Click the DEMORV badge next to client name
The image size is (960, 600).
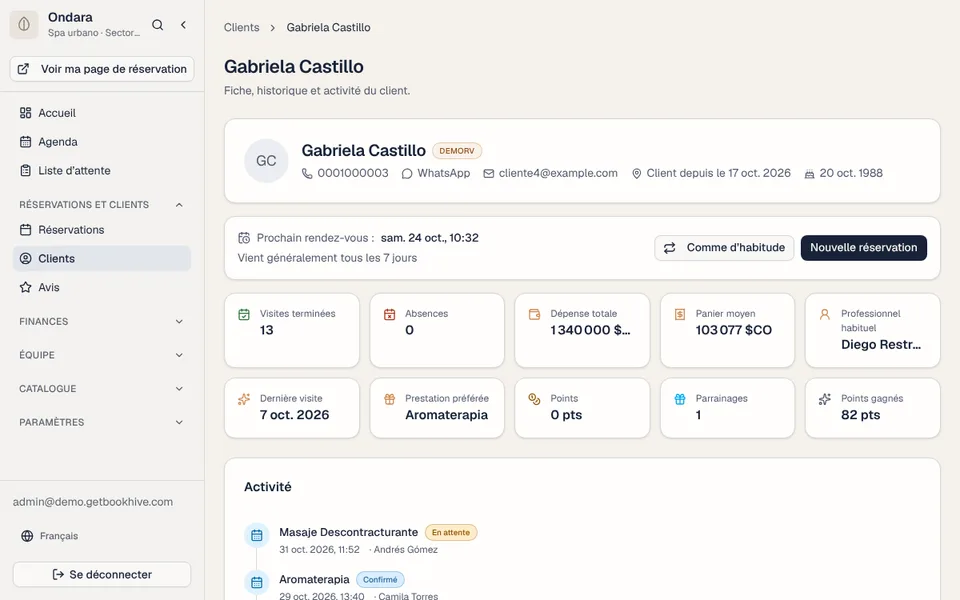457,151
